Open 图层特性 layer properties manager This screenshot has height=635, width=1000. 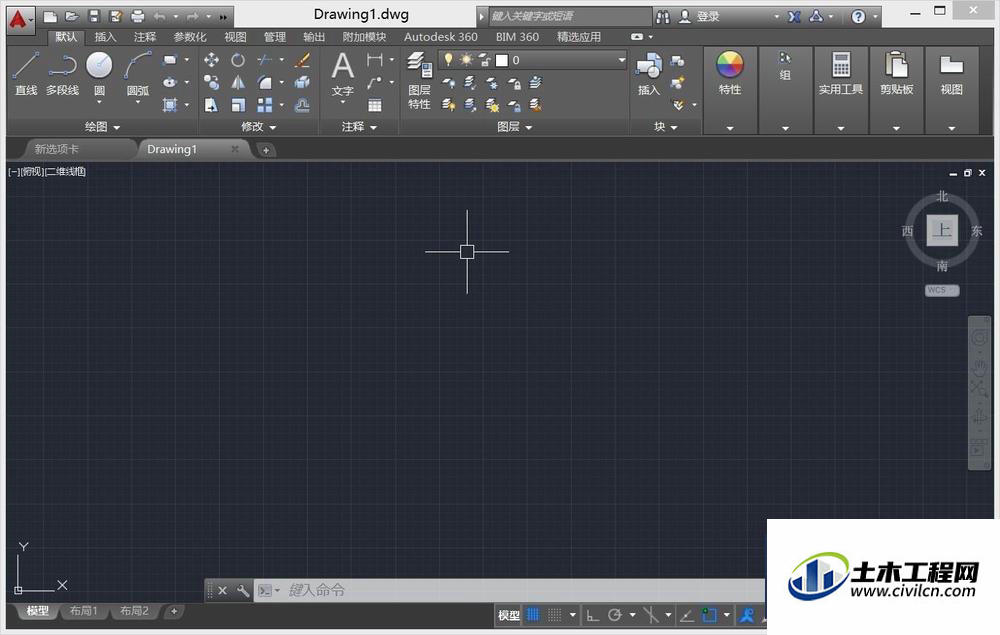(x=419, y=80)
